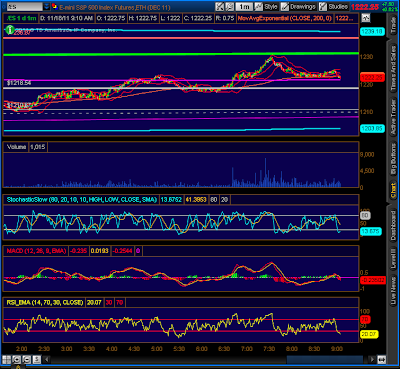Click the symbol input field
The width and height of the screenshot is (400, 369).
25,6
